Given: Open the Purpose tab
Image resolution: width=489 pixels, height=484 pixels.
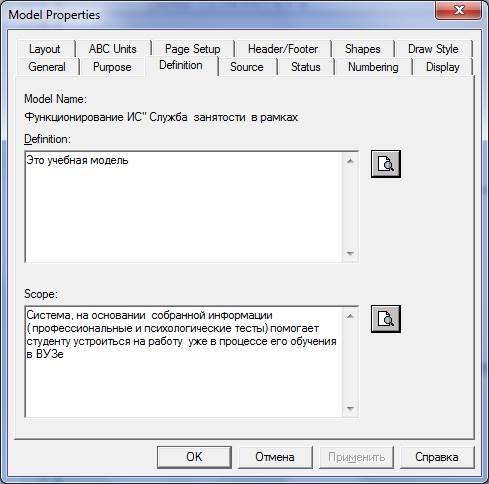Looking at the screenshot, I should [112, 67].
